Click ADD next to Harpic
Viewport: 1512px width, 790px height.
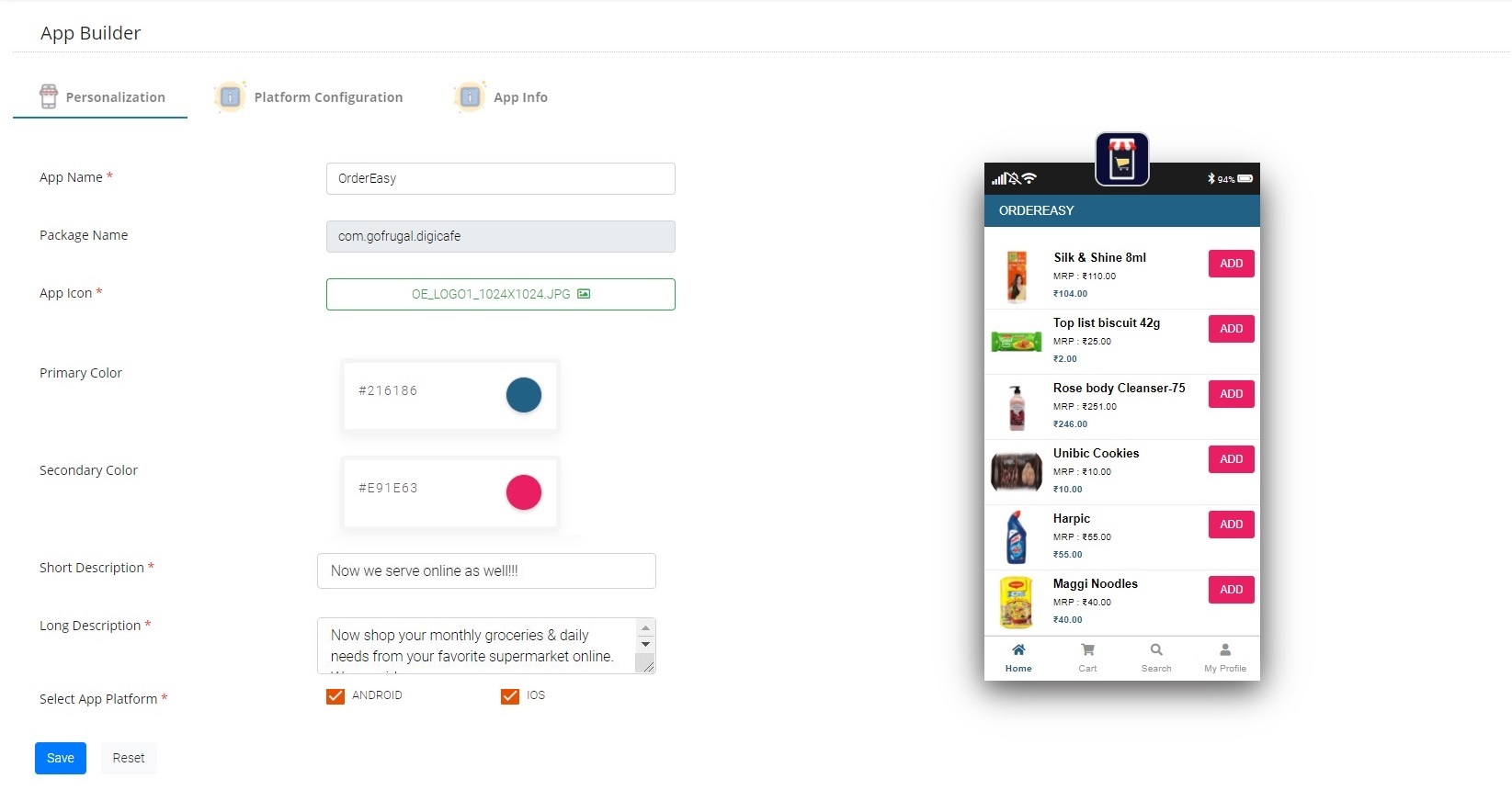[1232, 525]
